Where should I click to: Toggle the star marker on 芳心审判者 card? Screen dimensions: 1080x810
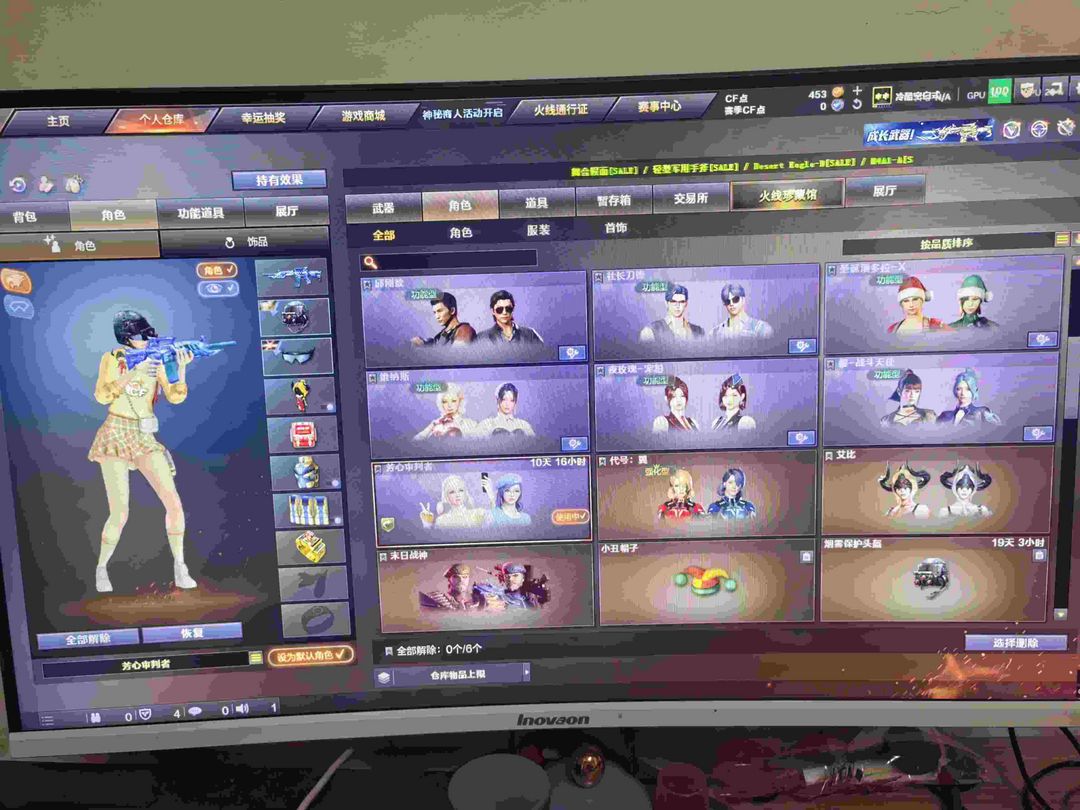(377, 468)
